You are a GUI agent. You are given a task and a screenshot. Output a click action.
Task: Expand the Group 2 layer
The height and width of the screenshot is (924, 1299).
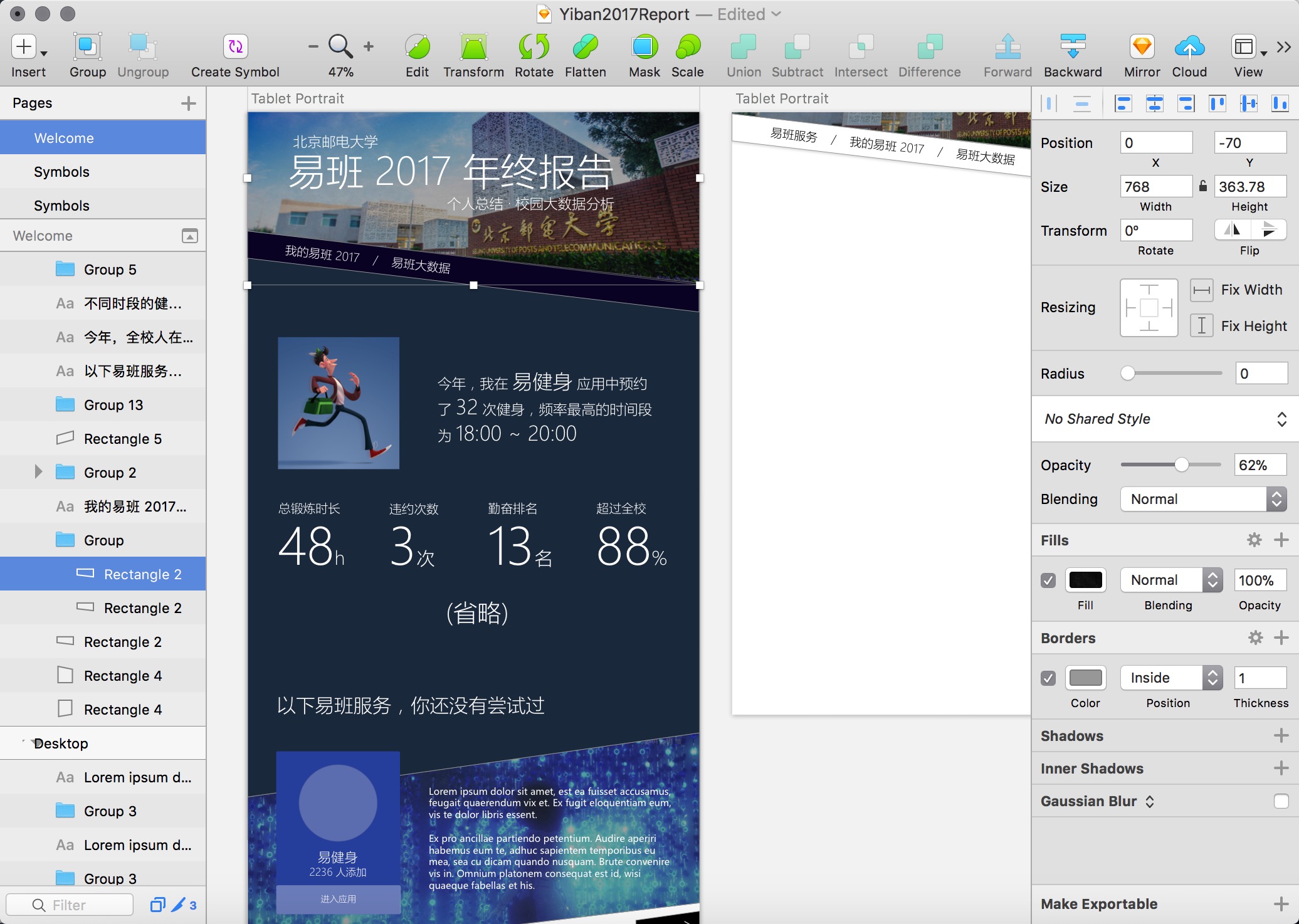coord(38,472)
